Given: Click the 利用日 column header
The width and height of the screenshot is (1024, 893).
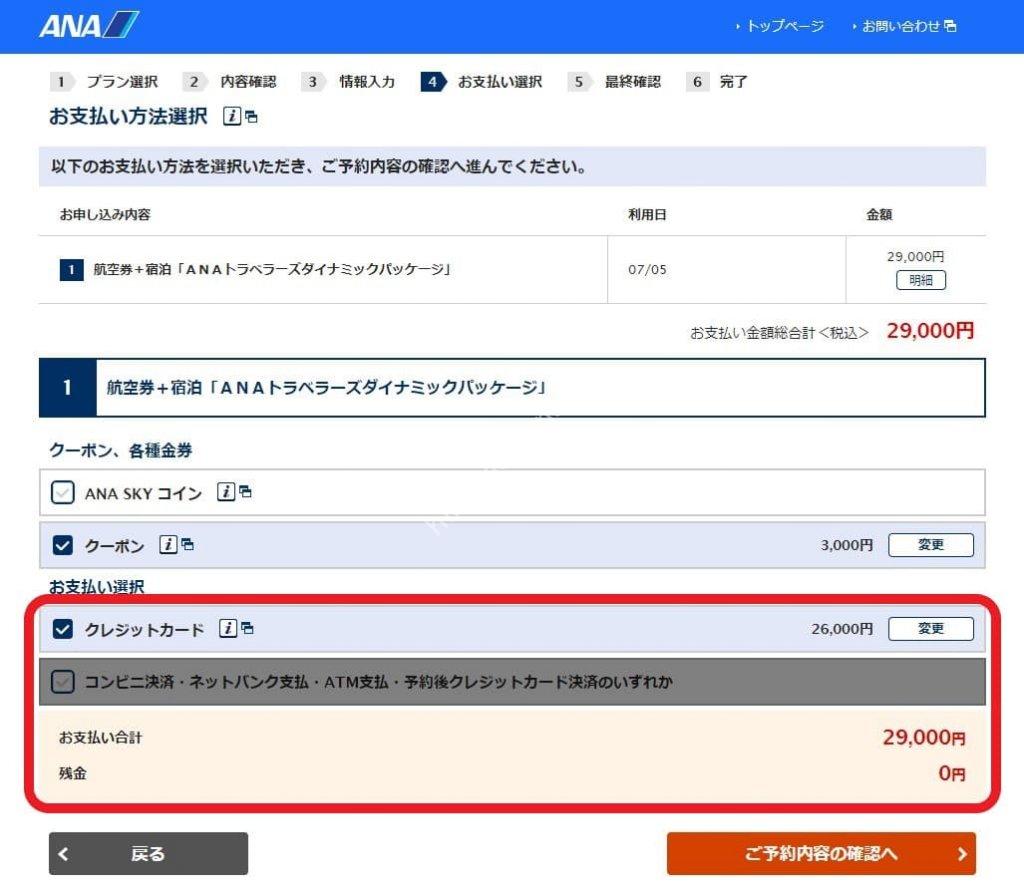Looking at the screenshot, I should point(647,214).
